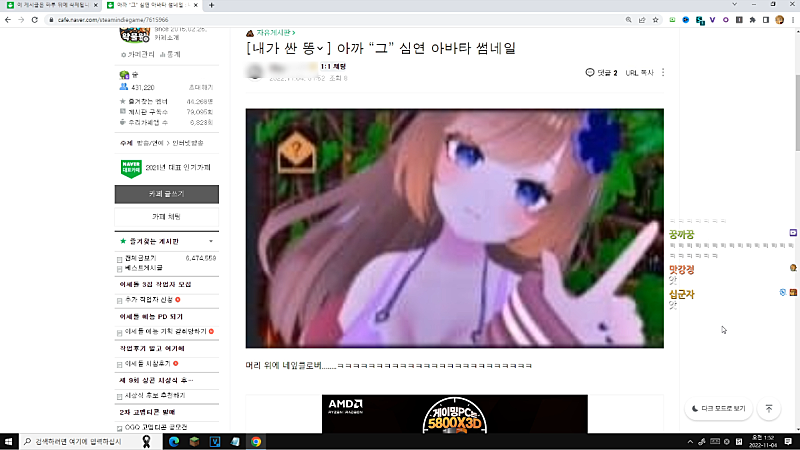Screen dimensions: 800x450
Task: Open the 맛강정 chat nickname
Action: point(682,269)
